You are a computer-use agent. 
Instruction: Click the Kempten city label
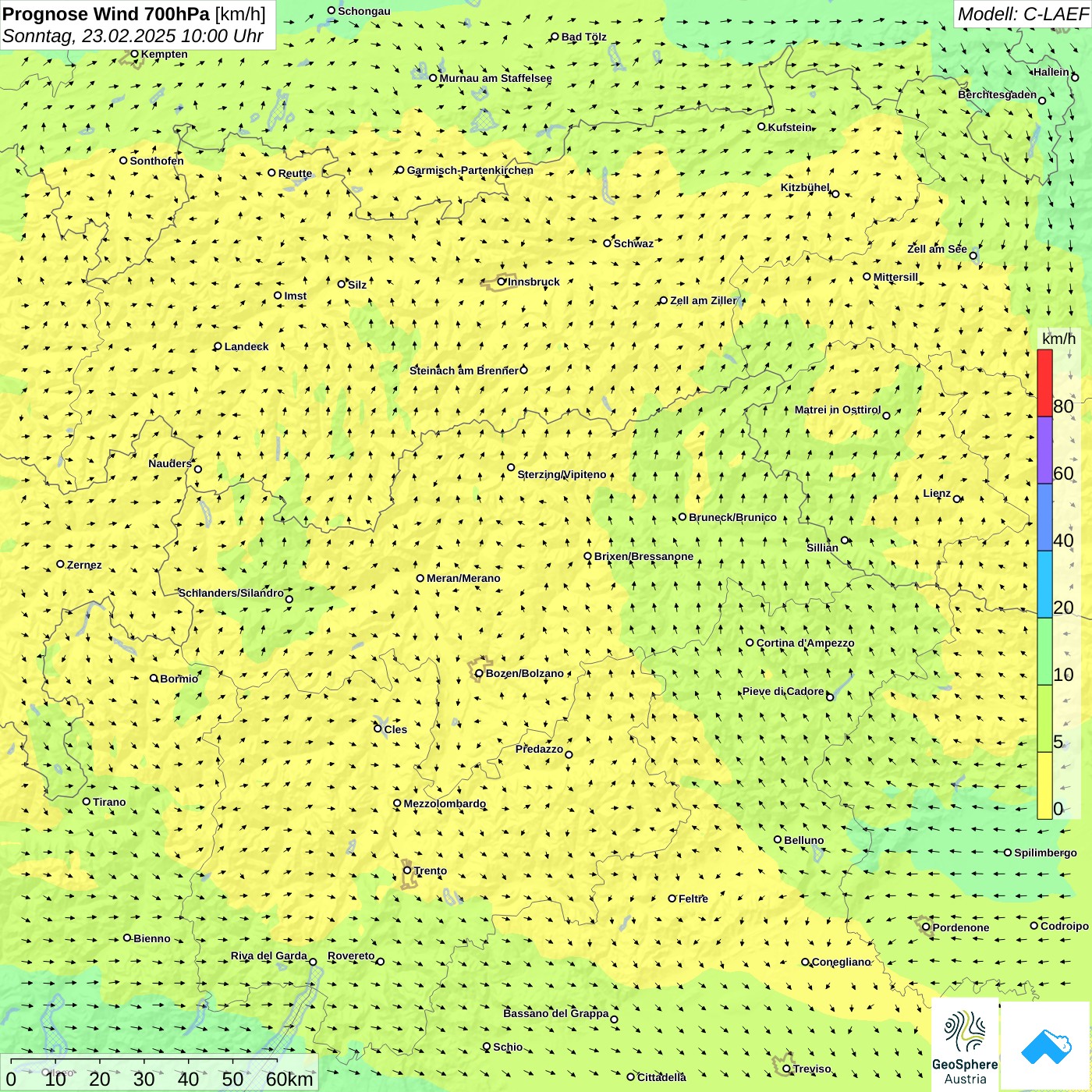164,54
